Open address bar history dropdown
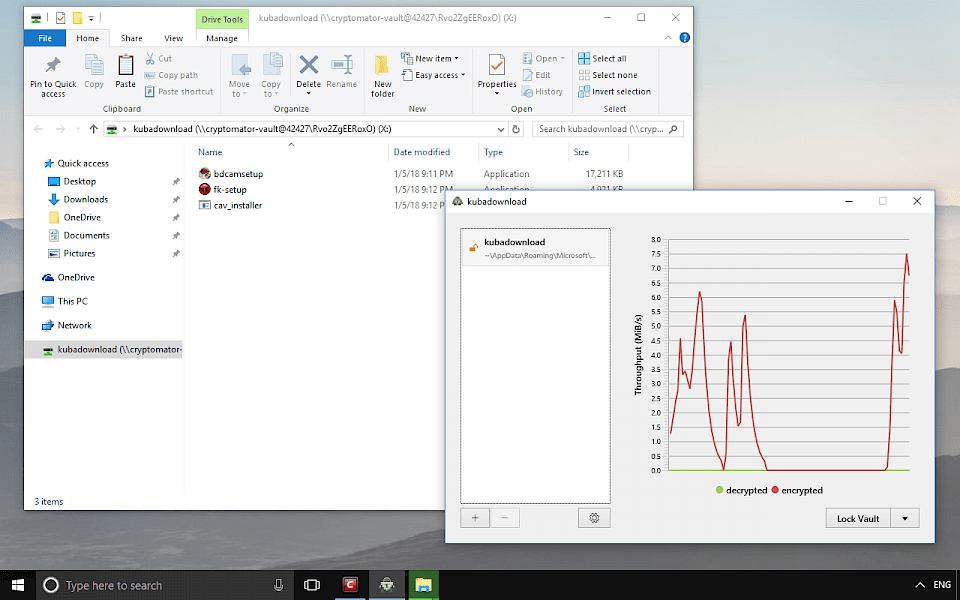Viewport: 960px width, 600px height. tap(501, 129)
